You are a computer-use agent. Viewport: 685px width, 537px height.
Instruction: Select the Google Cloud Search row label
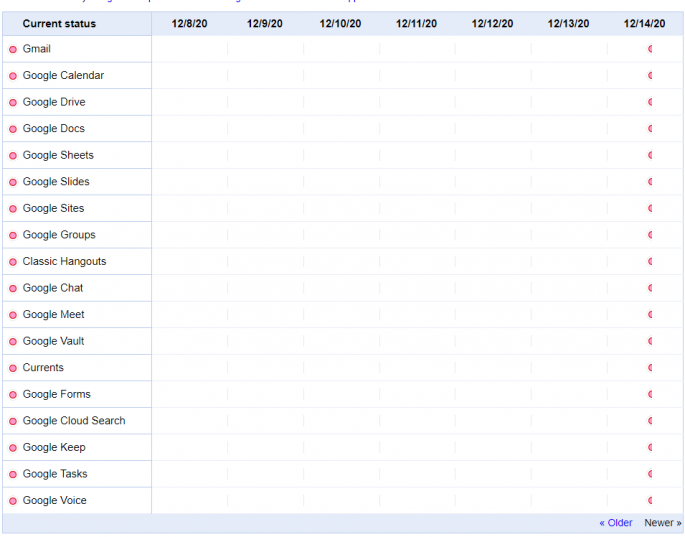tap(74, 421)
